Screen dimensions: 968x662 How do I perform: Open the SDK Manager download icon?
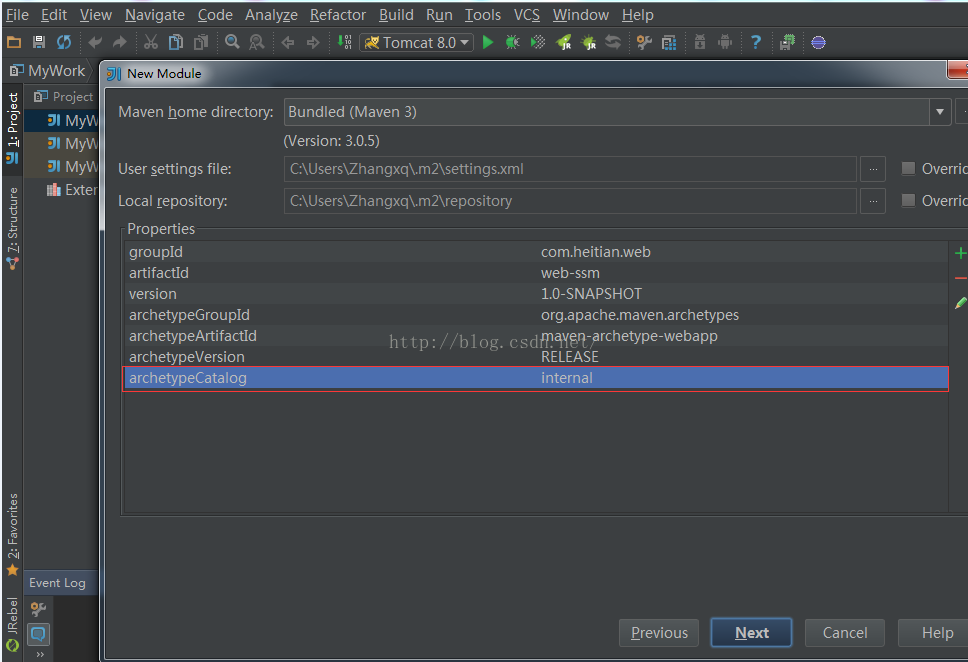(x=700, y=42)
